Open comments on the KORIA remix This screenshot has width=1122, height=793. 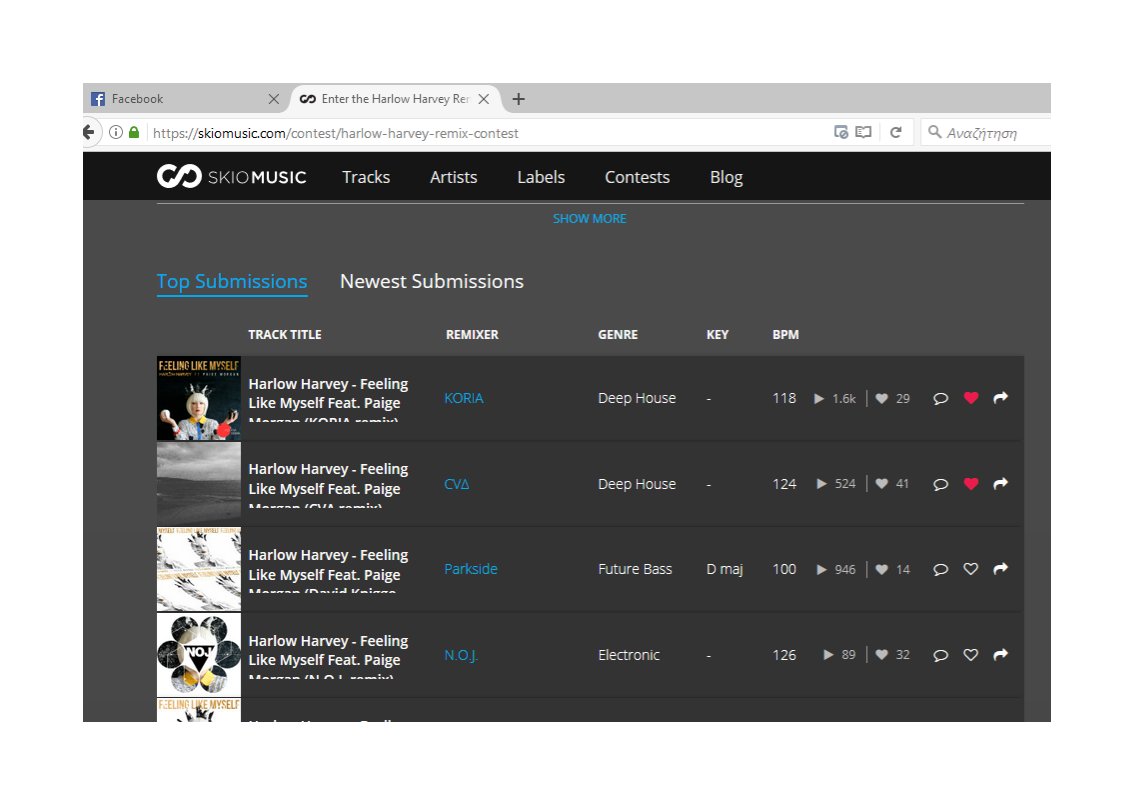940,399
